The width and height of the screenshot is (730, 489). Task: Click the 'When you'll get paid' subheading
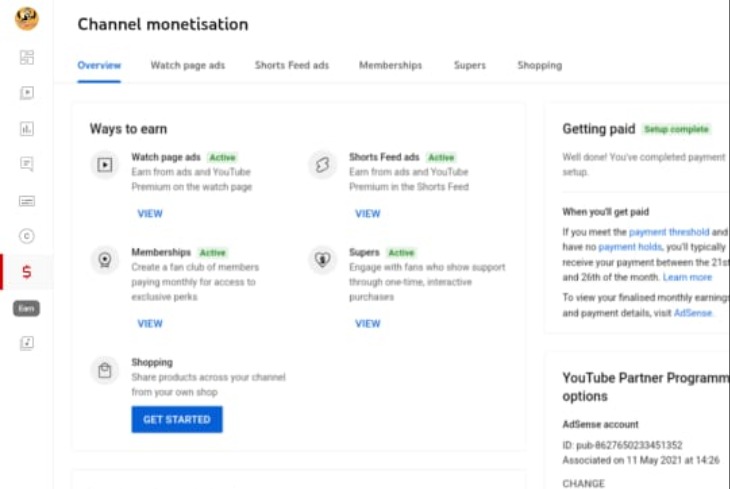pos(606,212)
